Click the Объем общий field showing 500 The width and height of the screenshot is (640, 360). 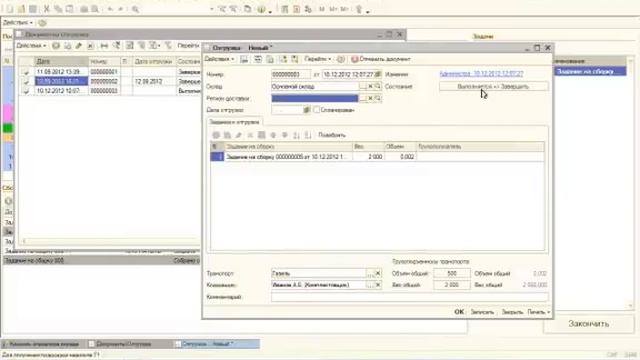(451, 273)
